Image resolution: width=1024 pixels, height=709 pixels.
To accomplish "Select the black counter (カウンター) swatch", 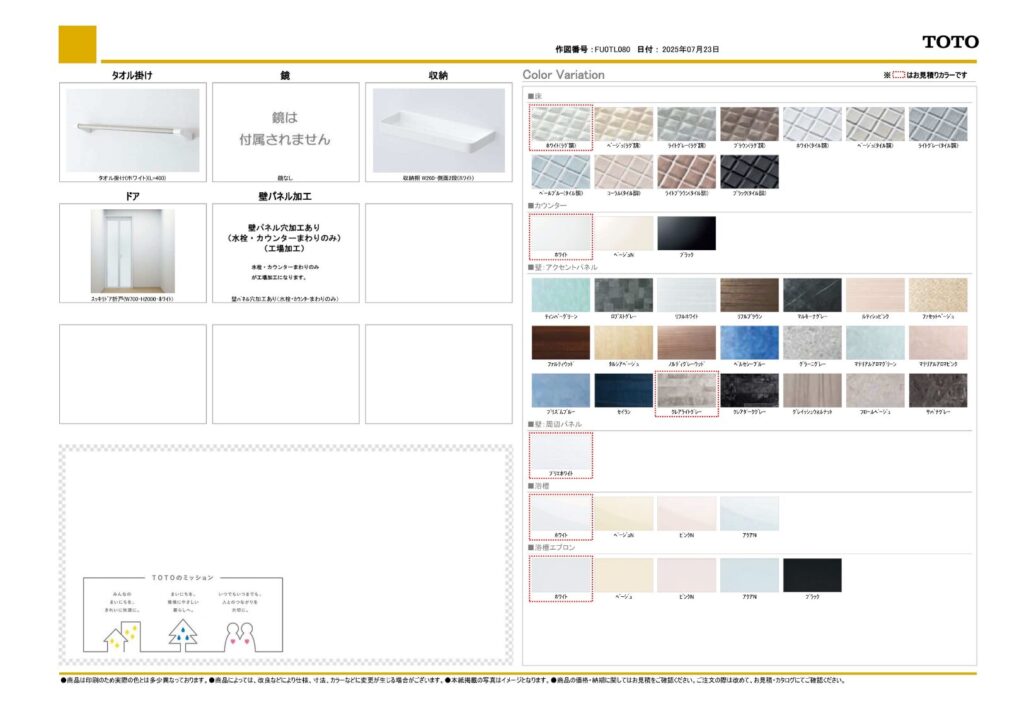I will point(686,233).
